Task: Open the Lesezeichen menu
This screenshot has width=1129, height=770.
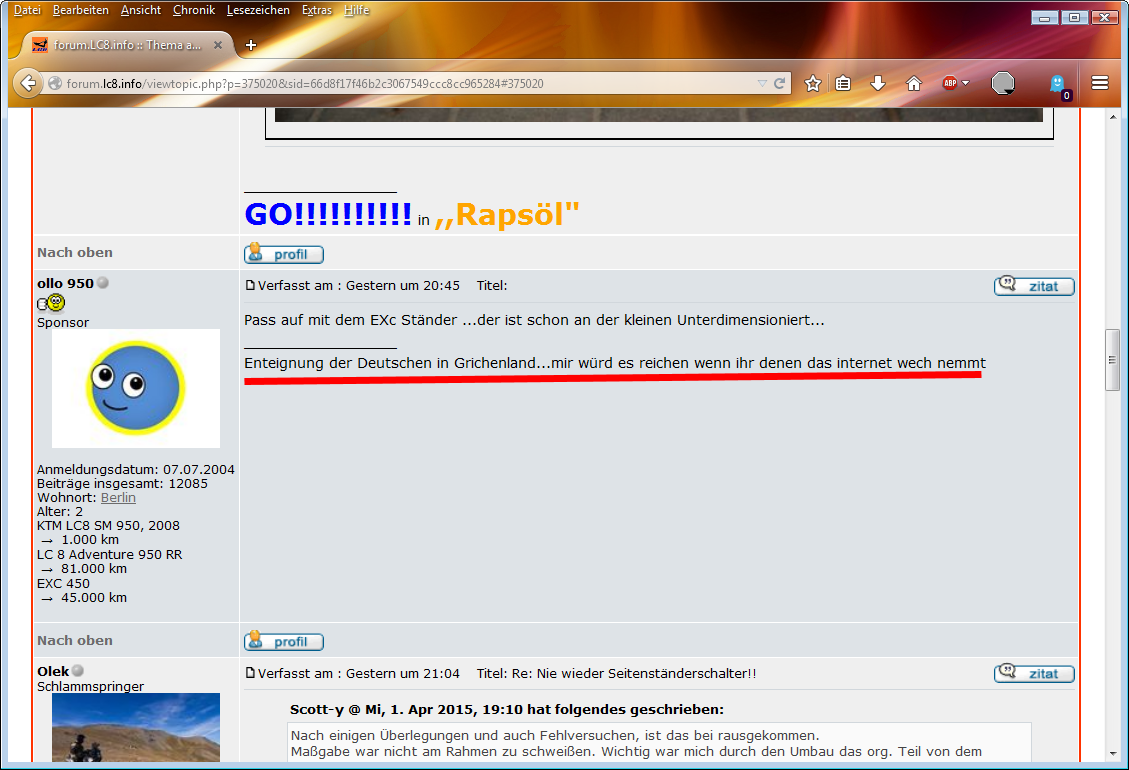Action: pos(258,10)
